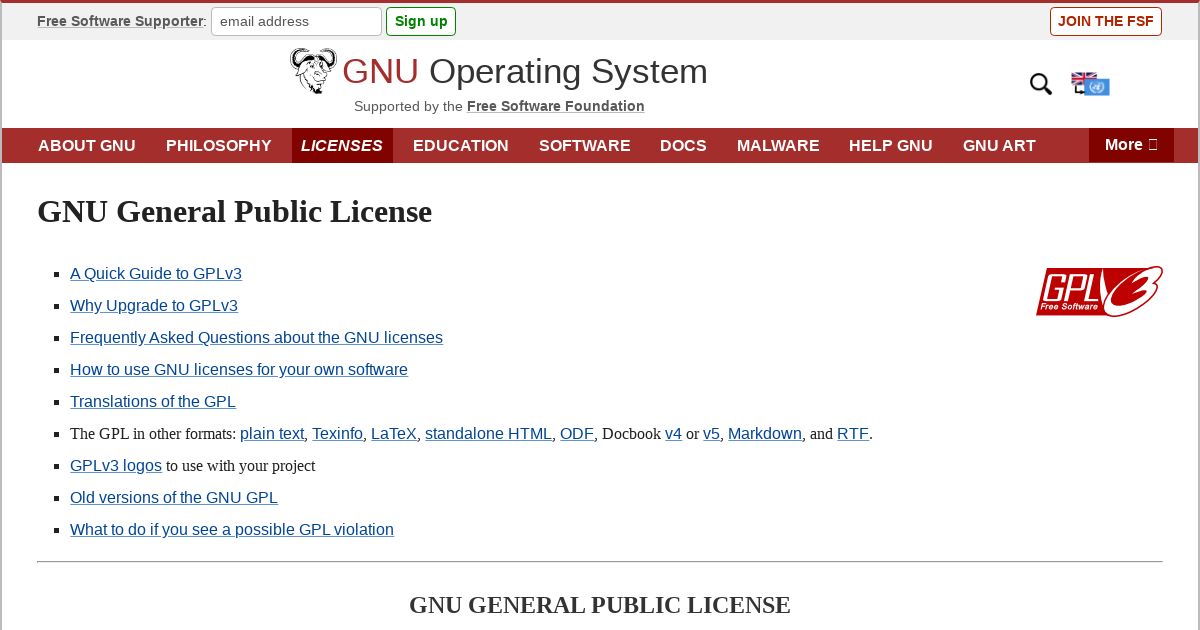Image resolution: width=1200 pixels, height=630 pixels.
Task: Open the Markdown format link
Action: pyautogui.click(x=765, y=434)
